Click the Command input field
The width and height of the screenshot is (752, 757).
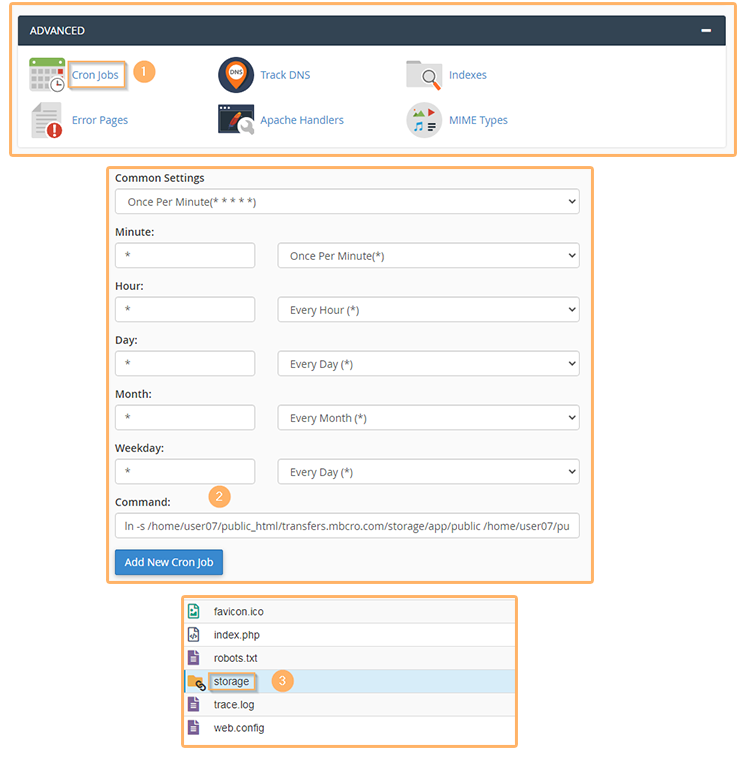point(347,526)
